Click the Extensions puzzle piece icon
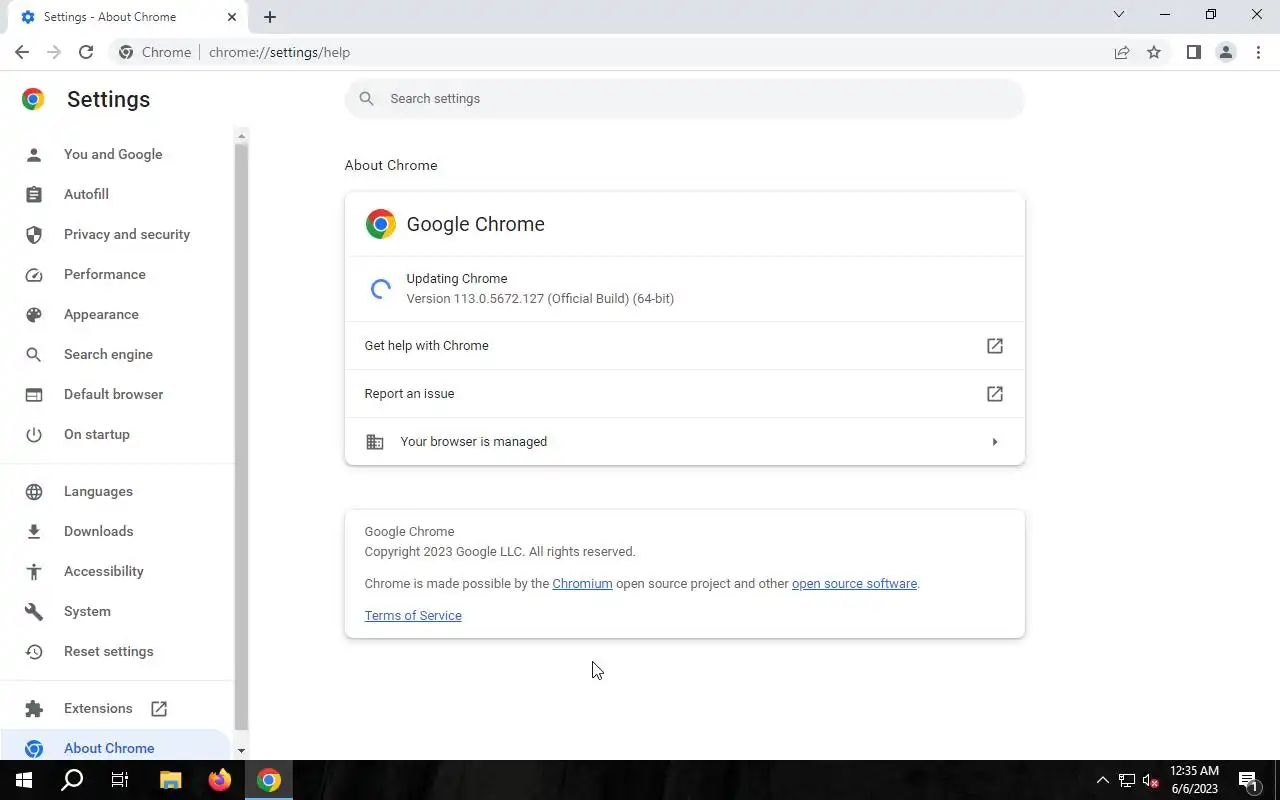This screenshot has height=800, width=1280. coord(34,708)
